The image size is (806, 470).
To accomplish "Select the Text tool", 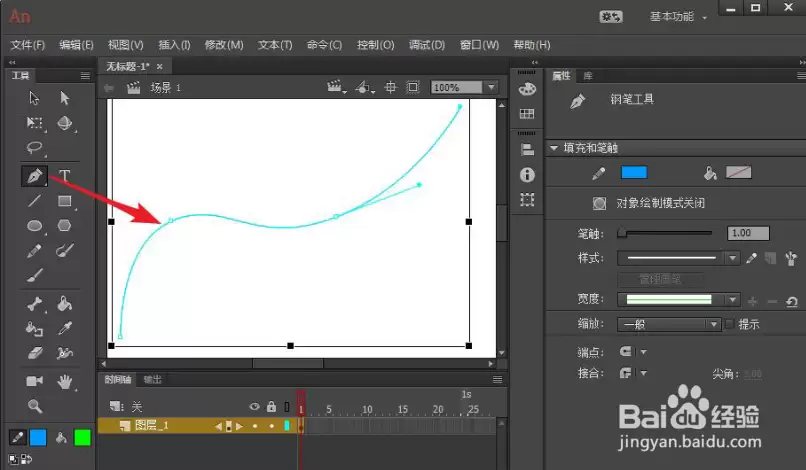I will [x=64, y=176].
